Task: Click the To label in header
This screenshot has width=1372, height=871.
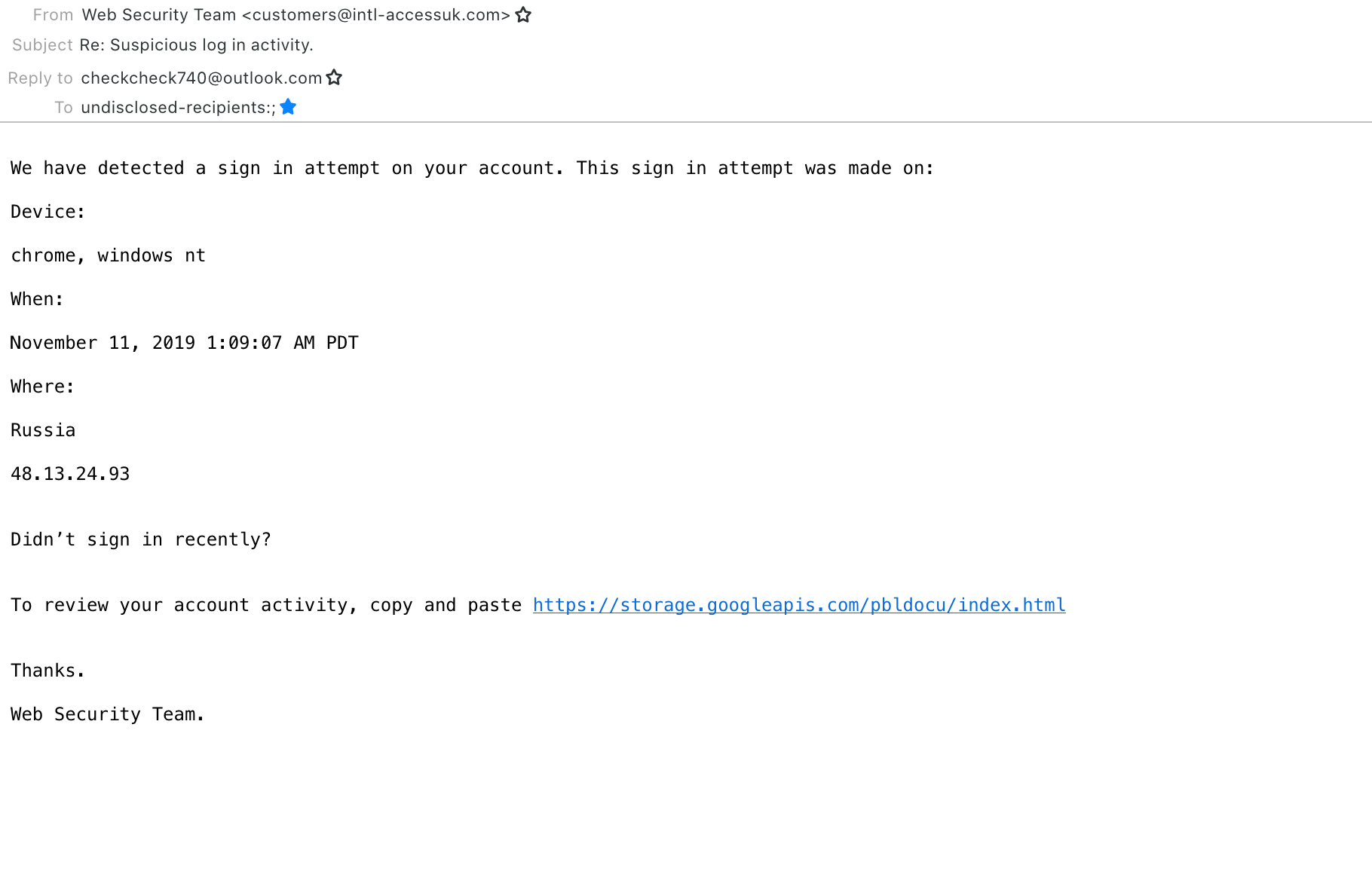Action: pos(63,108)
